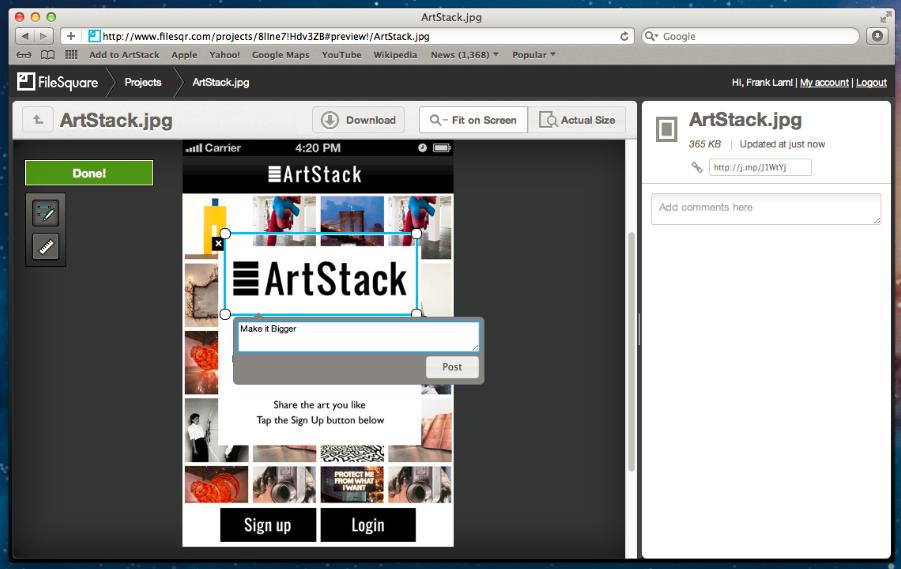Screen dimensions: 901x569
Task: Open the Yahoo! bookmark
Action: click(224, 55)
